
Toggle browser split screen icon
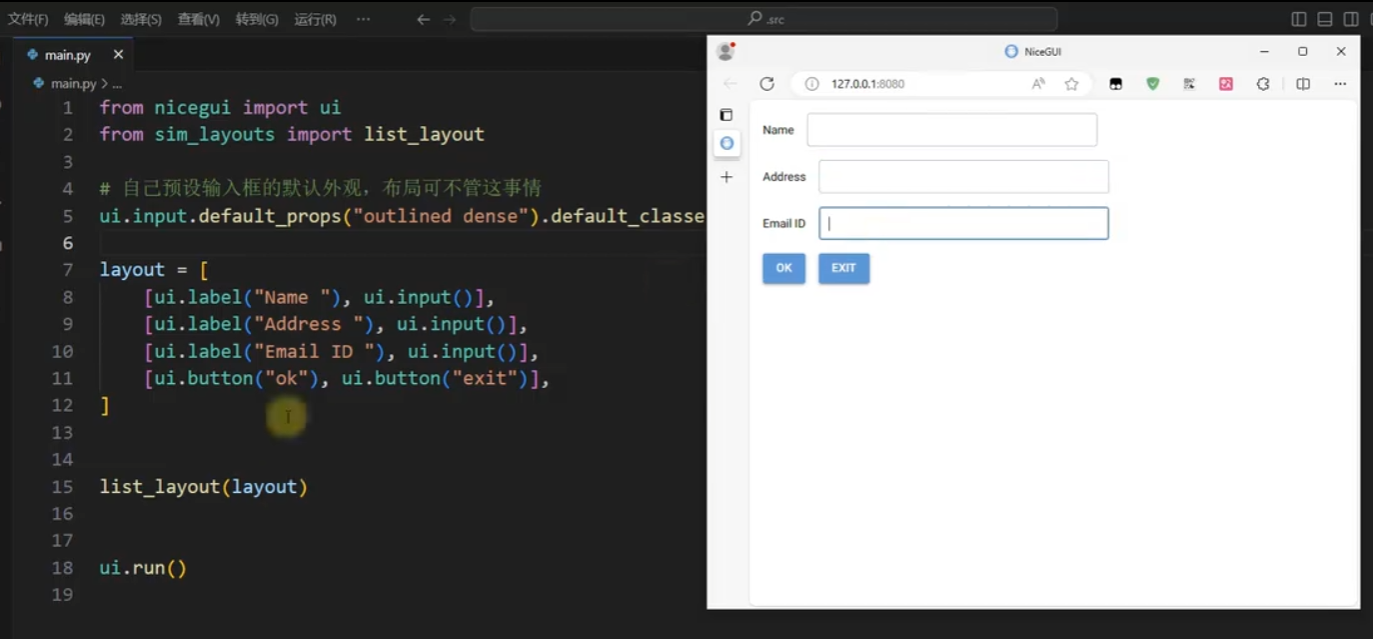(1303, 84)
